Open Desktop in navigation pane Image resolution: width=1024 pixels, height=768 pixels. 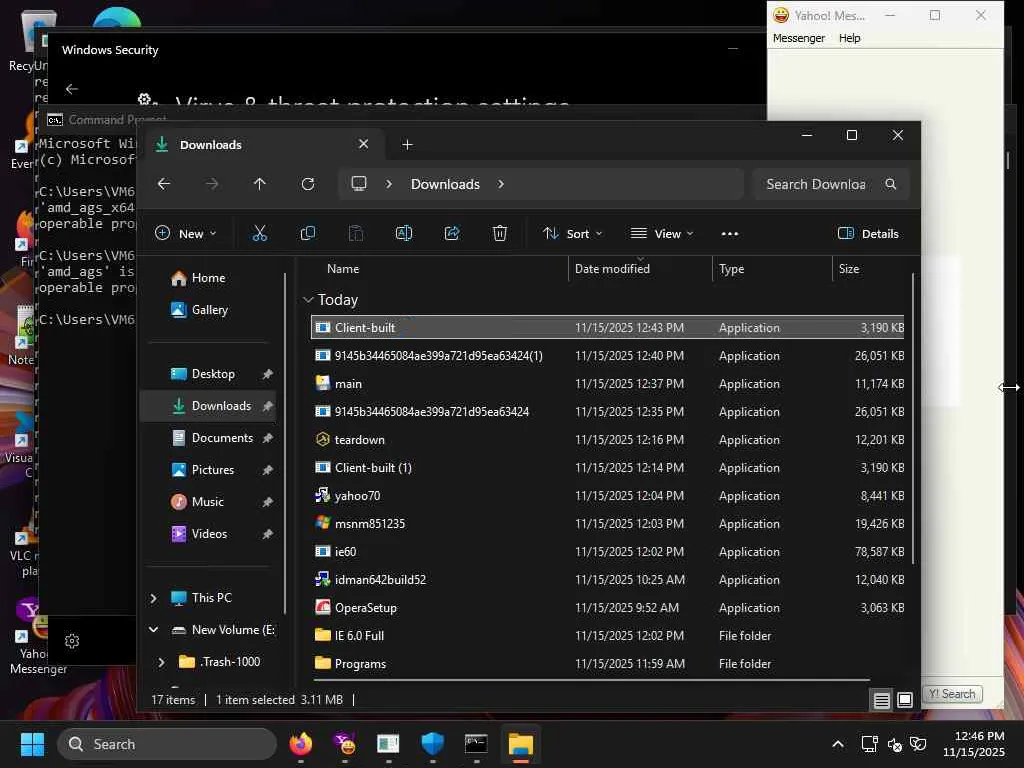pos(213,374)
